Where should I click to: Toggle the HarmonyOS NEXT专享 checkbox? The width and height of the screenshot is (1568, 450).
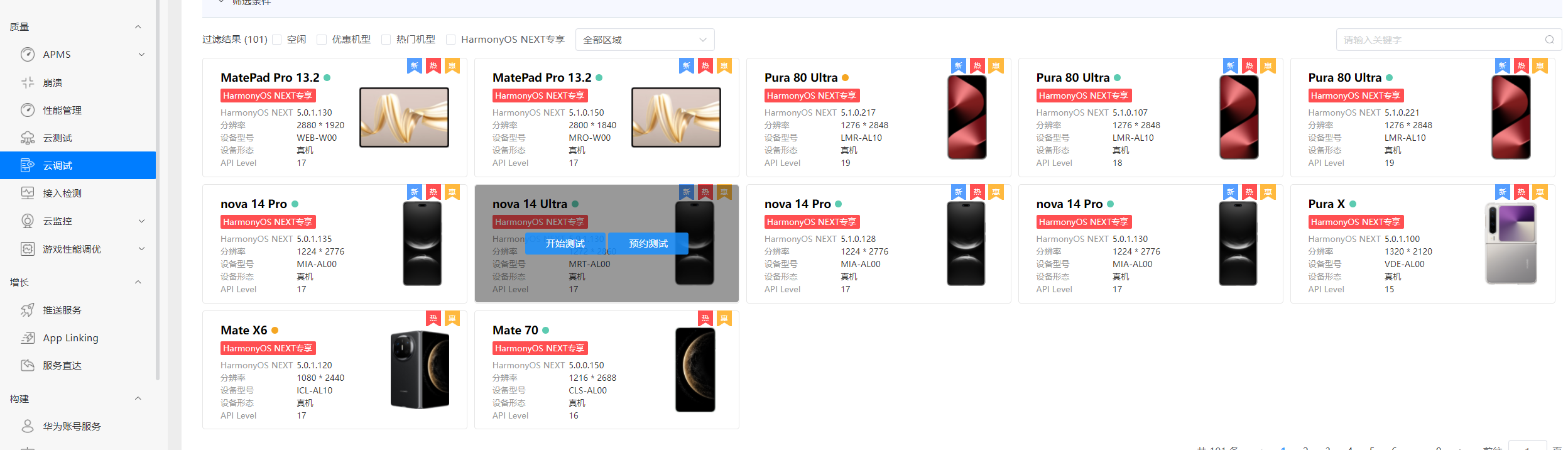point(450,40)
